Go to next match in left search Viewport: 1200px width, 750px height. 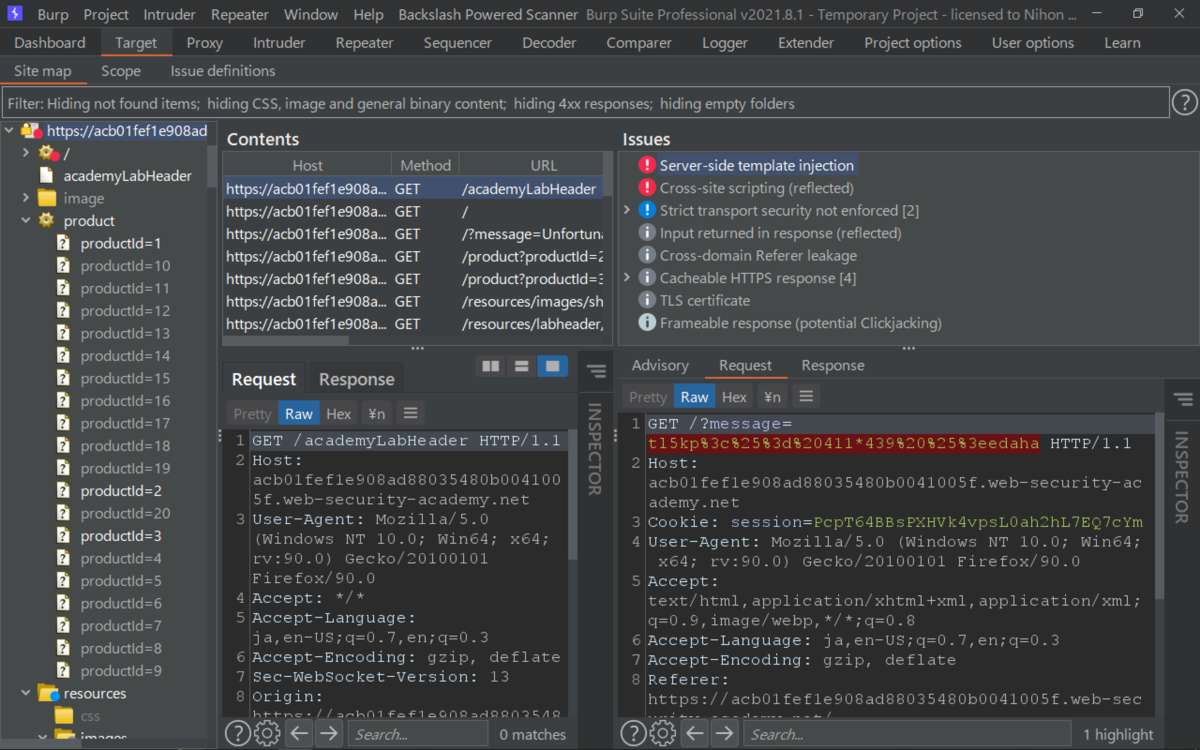coord(328,734)
